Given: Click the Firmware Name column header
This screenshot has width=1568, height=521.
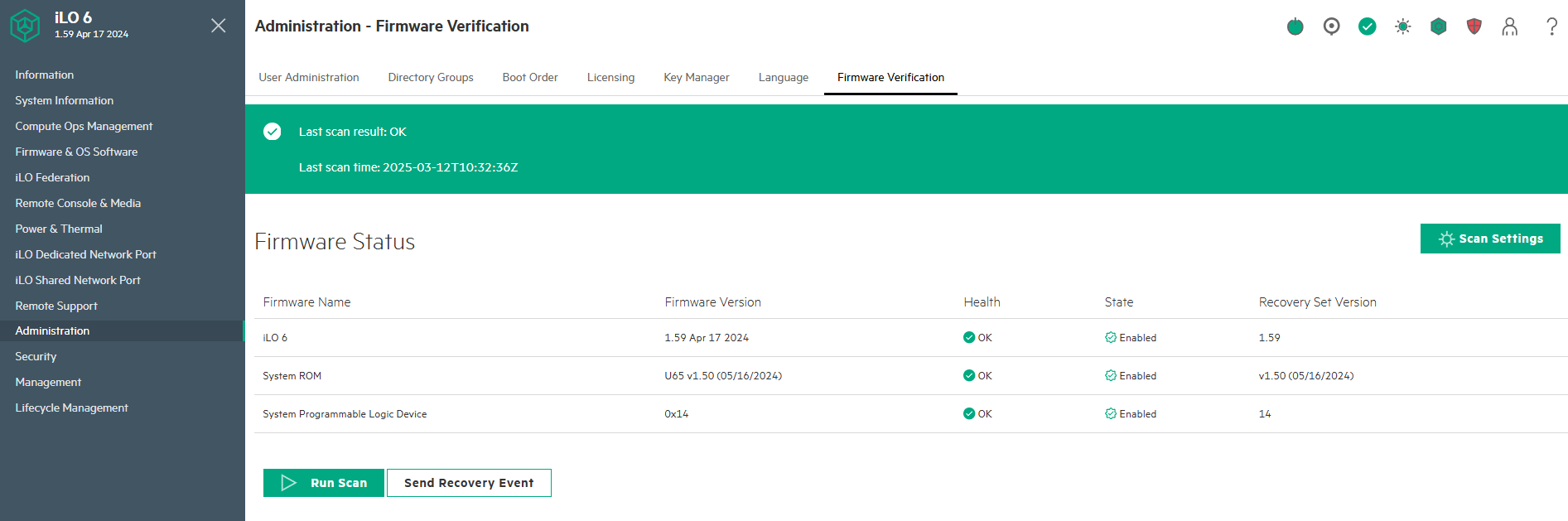Looking at the screenshot, I should pos(306,302).
